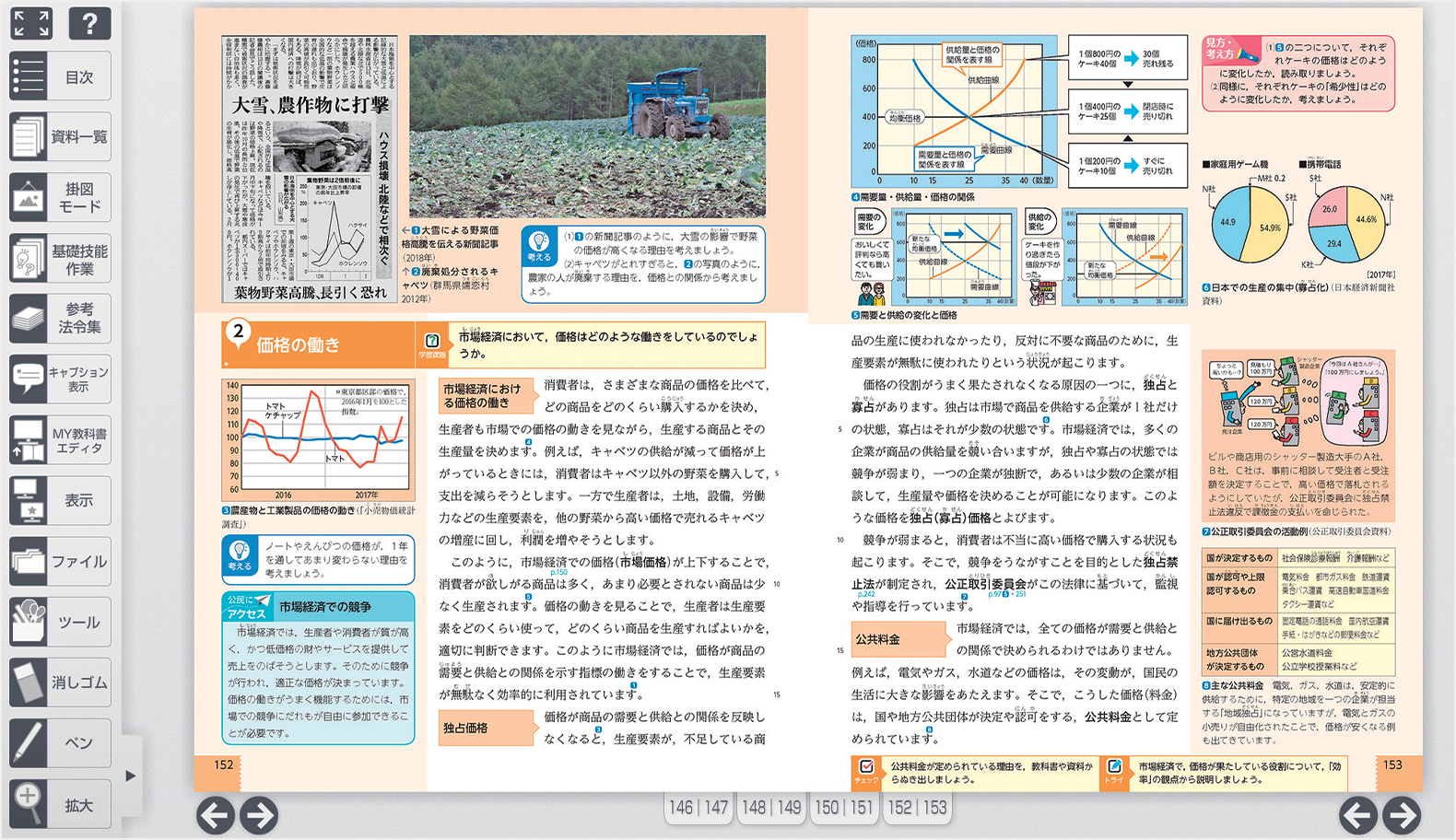Open the 表示 display options

pos(60,500)
